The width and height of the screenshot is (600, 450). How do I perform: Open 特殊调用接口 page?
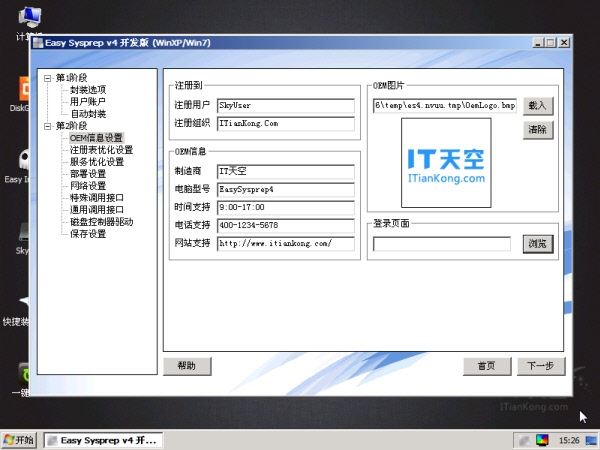pos(97,198)
